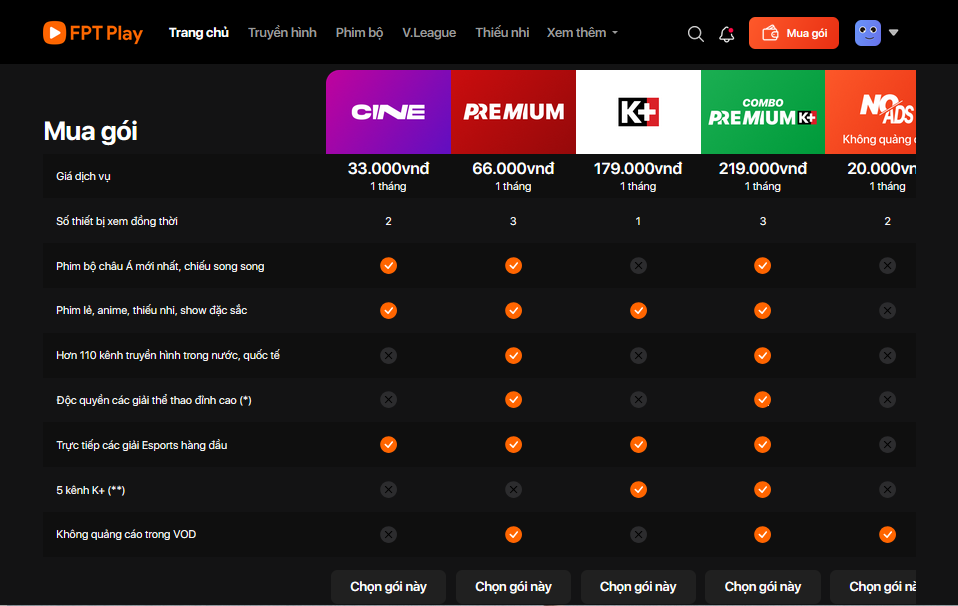
Task: Select the NO ADS package banner
Action: click(x=871, y=112)
